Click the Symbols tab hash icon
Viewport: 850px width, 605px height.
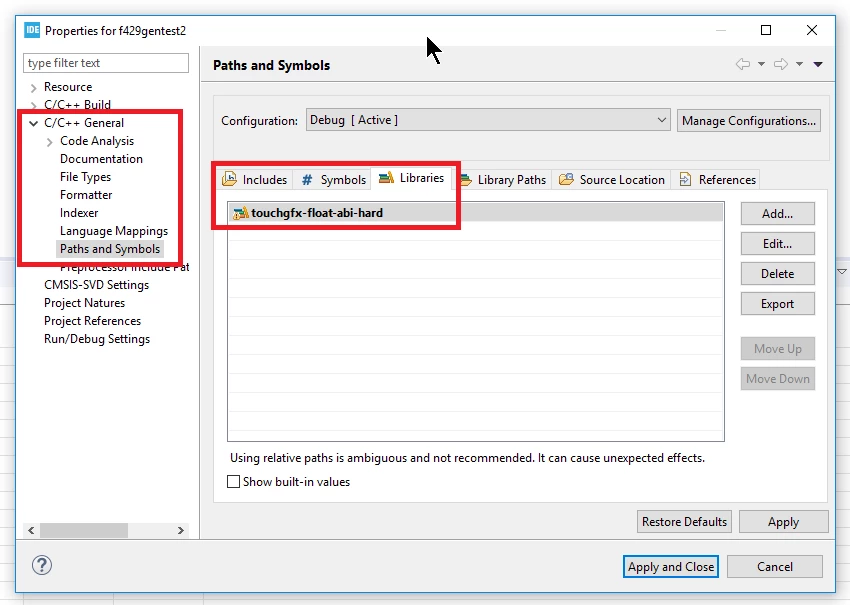tap(307, 179)
